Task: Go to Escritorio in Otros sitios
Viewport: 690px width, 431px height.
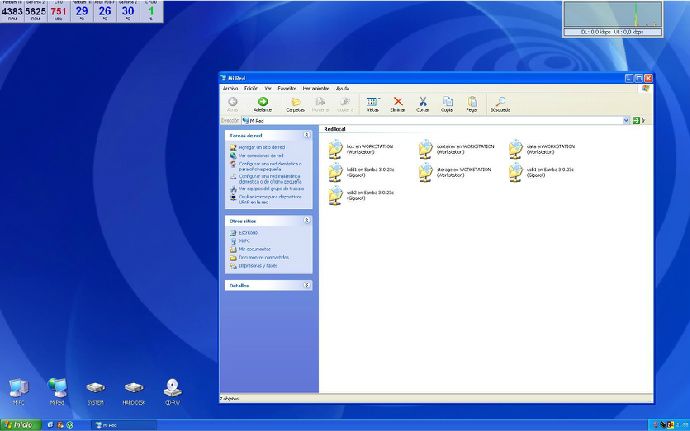Action: coord(248,232)
